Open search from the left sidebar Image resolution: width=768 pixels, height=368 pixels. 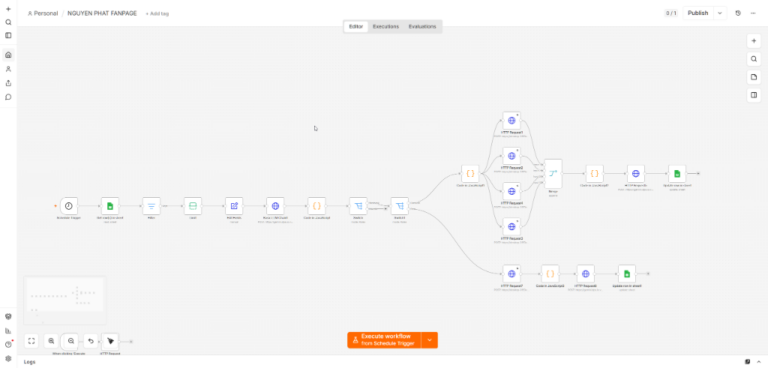8,22
